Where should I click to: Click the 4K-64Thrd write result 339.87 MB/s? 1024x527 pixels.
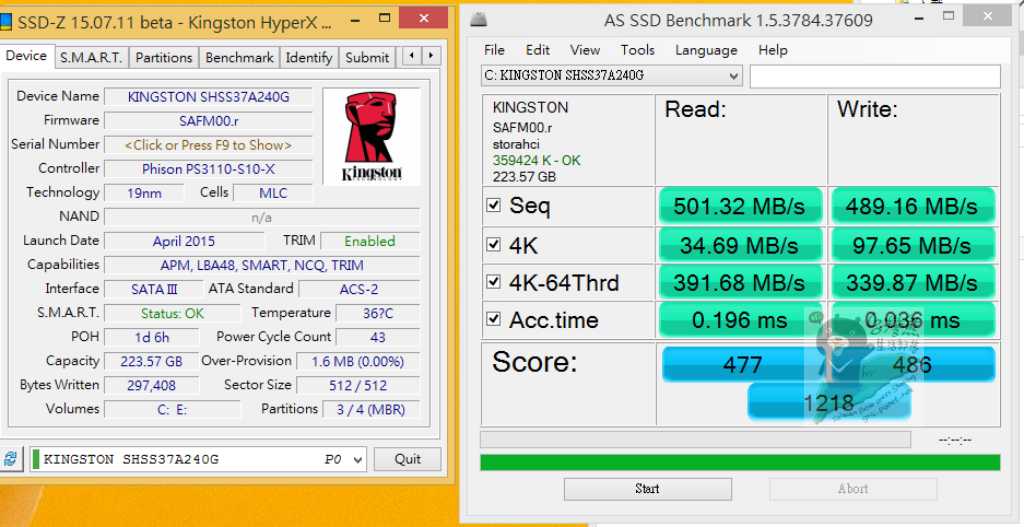912,283
